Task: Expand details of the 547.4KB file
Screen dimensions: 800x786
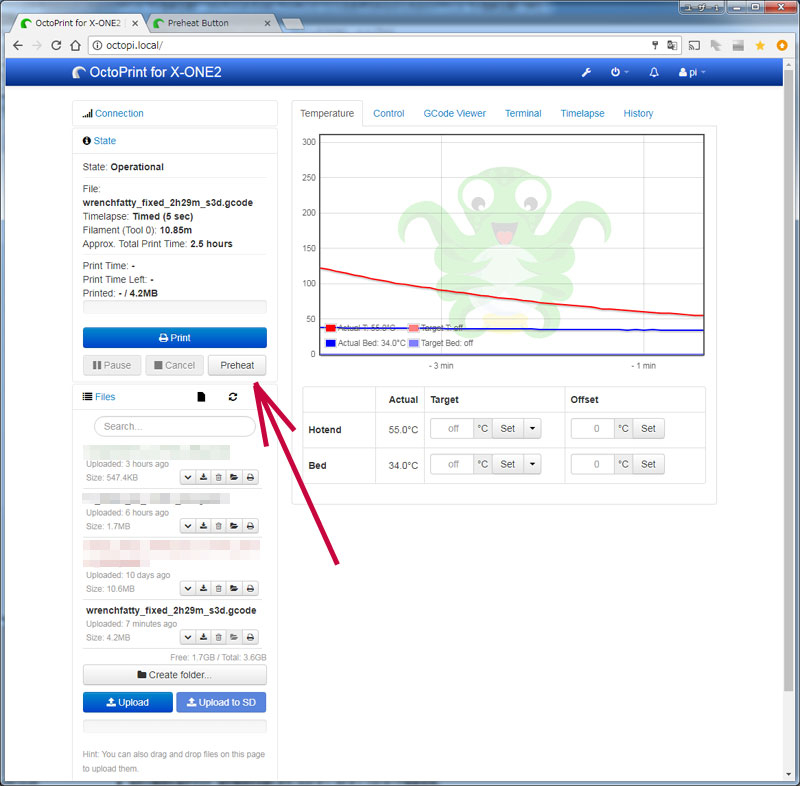Action: [188, 477]
